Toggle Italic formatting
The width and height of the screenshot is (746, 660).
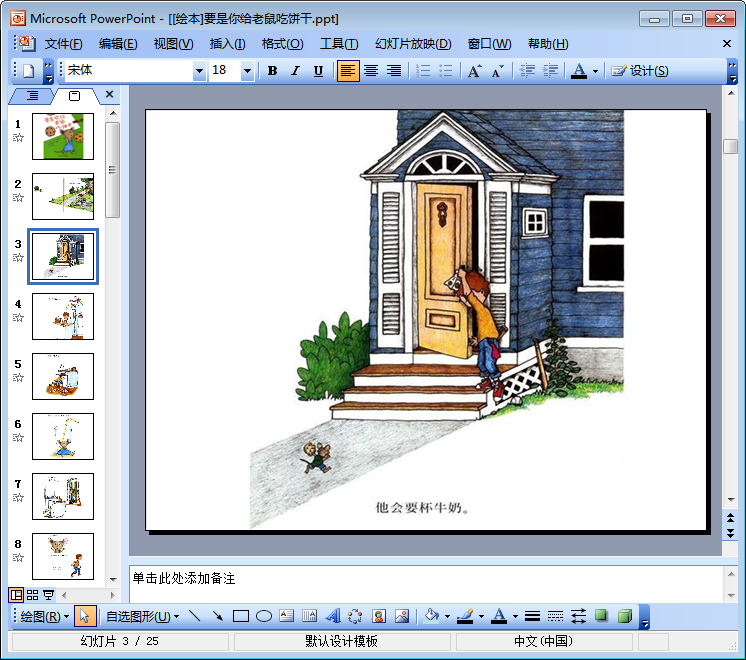(x=295, y=71)
